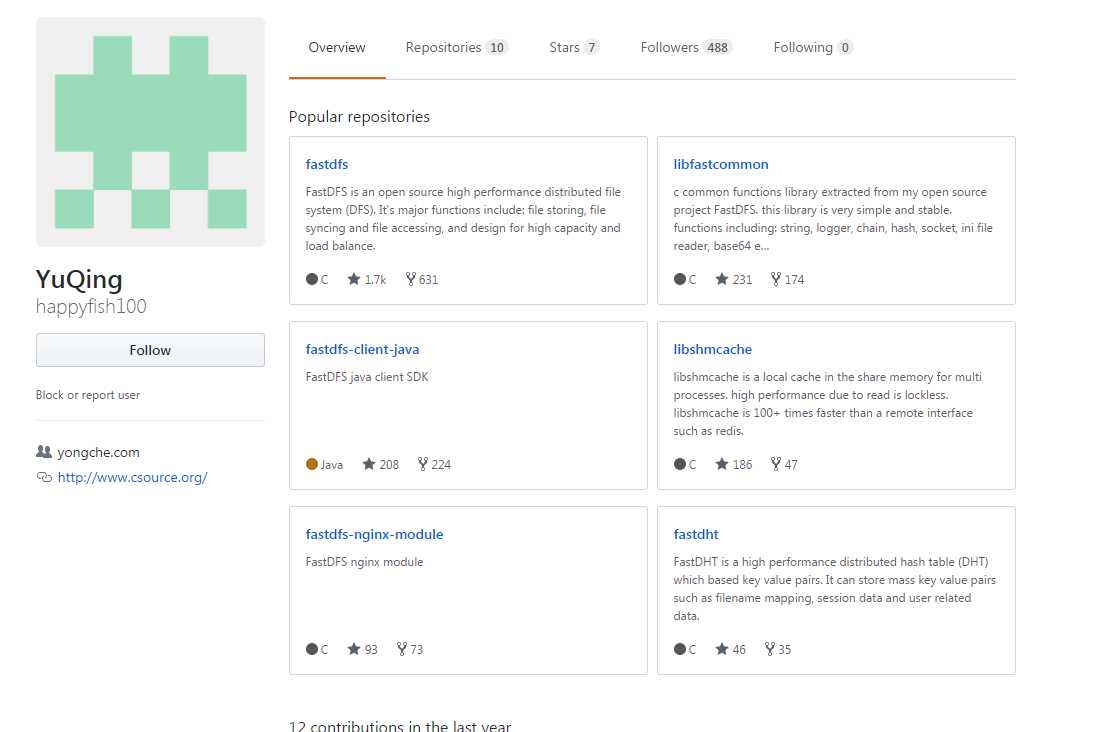The height and width of the screenshot is (732, 1097).
Task: Click the fork icon on libfastcommon
Action: point(776,279)
